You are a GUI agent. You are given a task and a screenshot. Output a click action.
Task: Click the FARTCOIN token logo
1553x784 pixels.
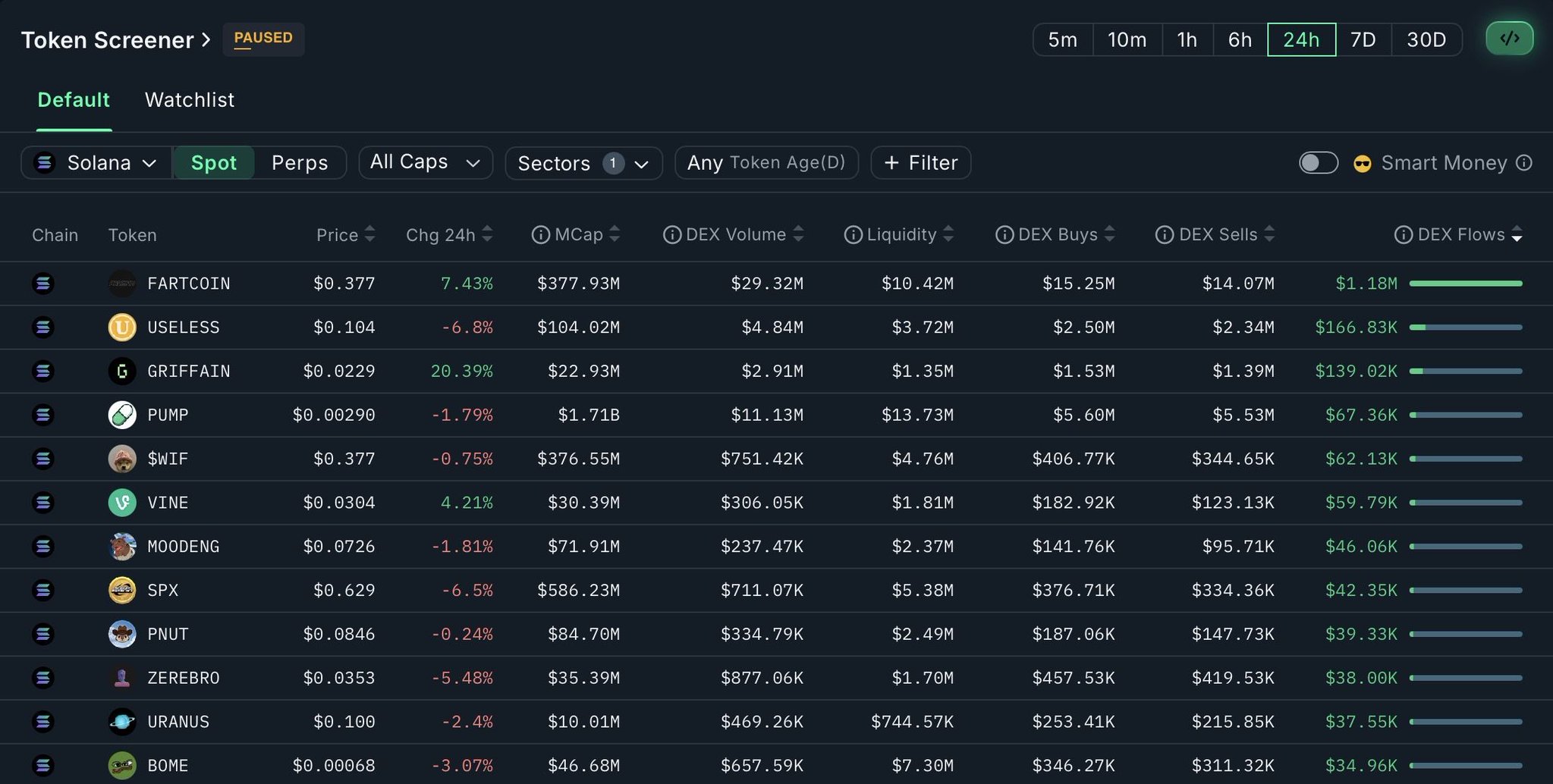pos(122,284)
